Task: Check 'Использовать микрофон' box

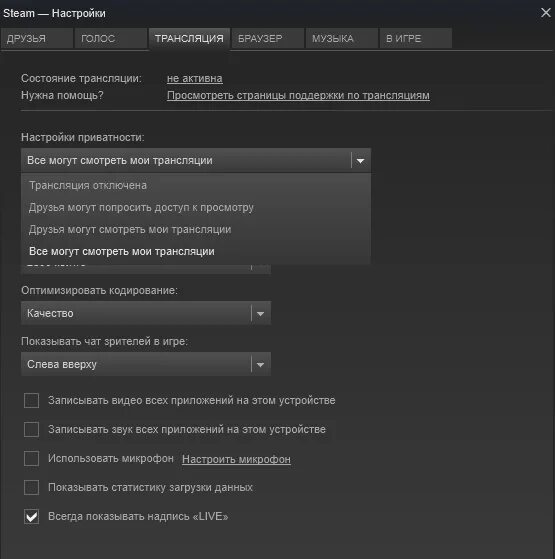Action: [31, 458]
